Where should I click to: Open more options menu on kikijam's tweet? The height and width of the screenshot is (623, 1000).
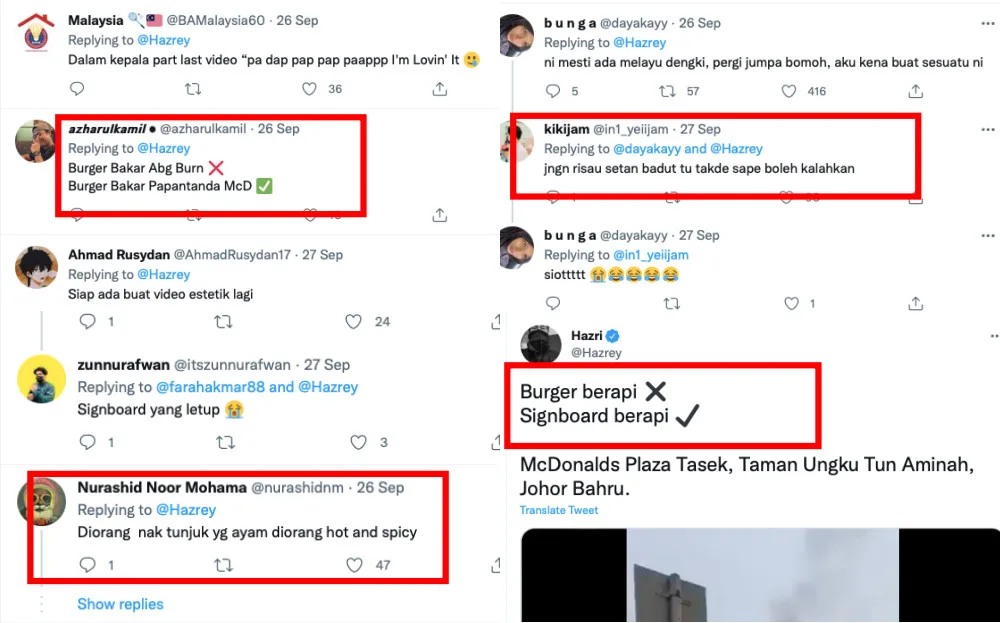[988, 129]
